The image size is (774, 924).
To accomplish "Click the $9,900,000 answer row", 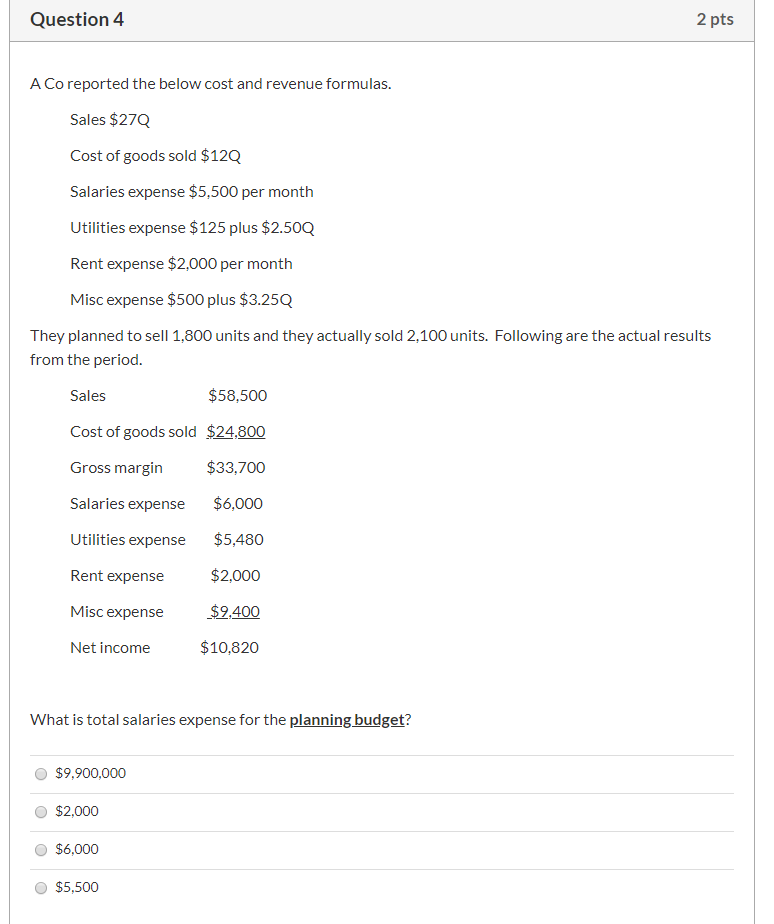I will pyautogui.click(x=380, y=773).
